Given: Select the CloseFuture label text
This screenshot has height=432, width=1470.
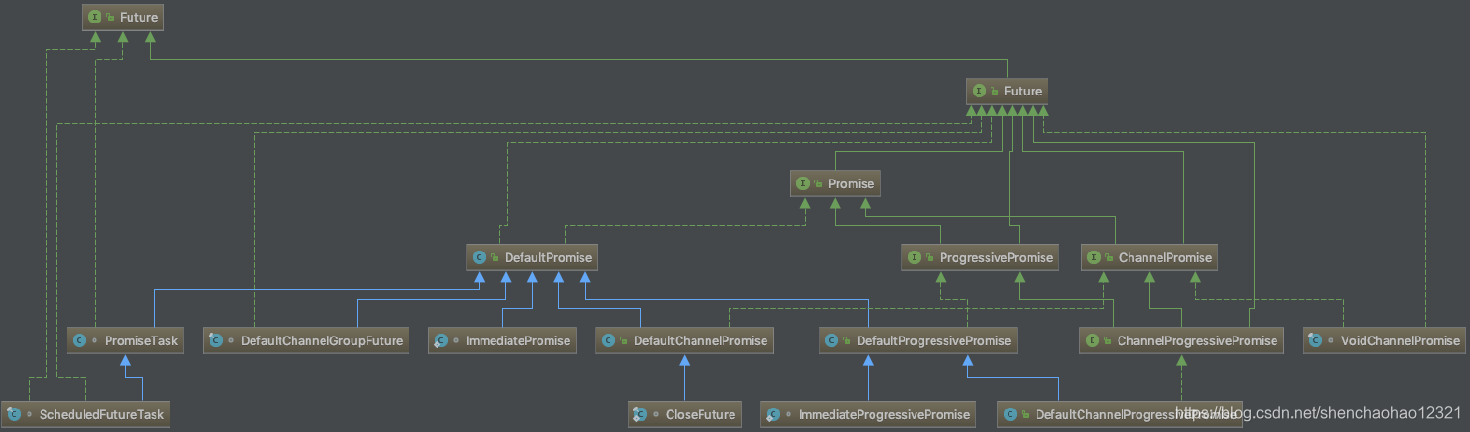Looking at the screenshot, I should coord(700,413).
